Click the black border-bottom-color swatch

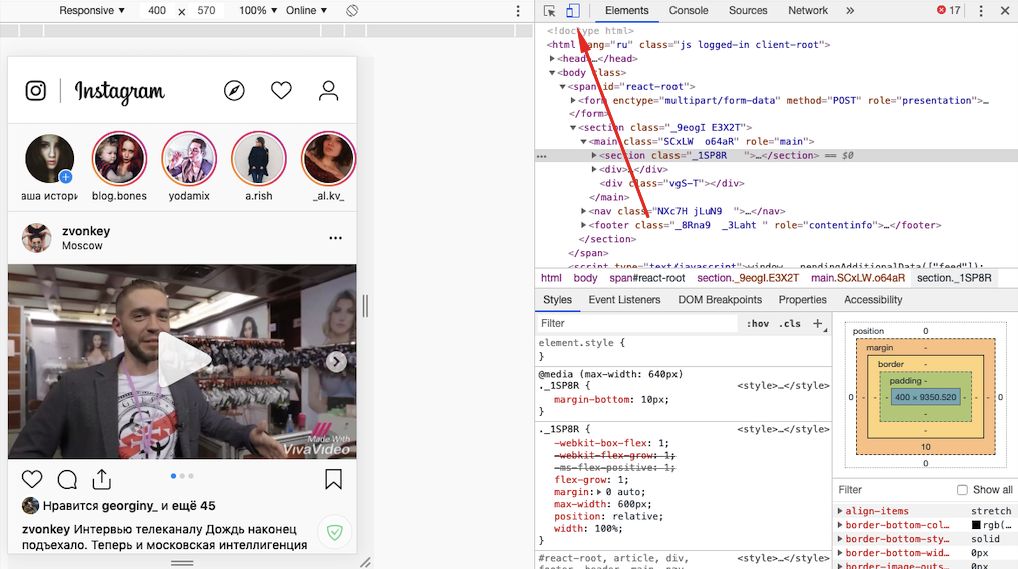coord(976,525)
